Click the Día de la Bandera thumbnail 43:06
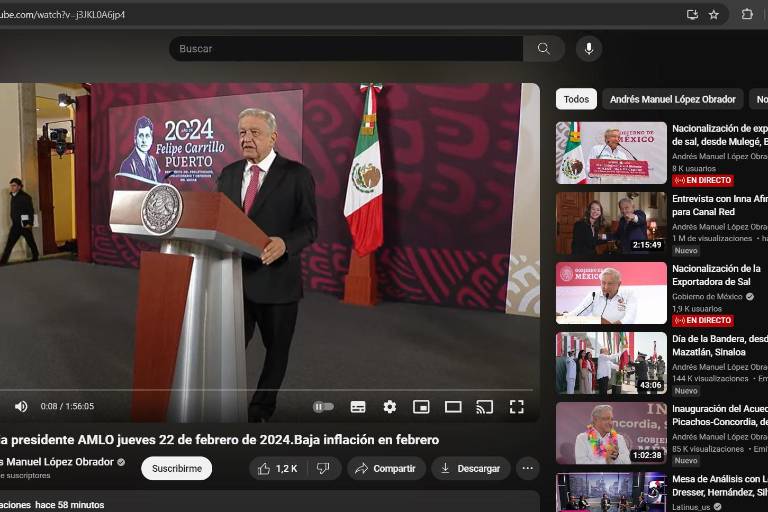The width and height of the screenshot is (768, 512). pyautogui.click(x=611, y=363)
